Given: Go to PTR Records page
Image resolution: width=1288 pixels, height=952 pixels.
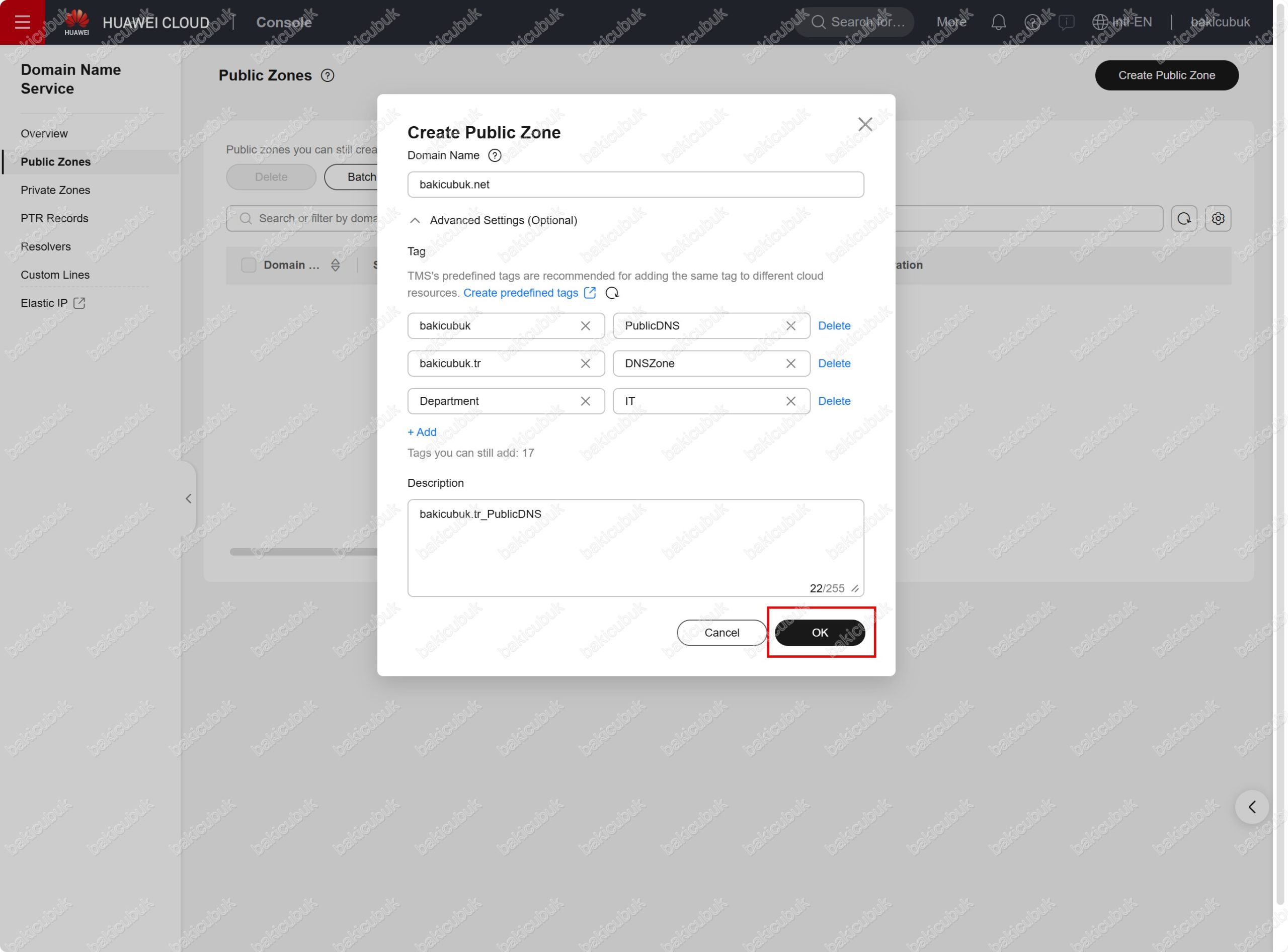Looking at the screenshot, I should 54,218.
